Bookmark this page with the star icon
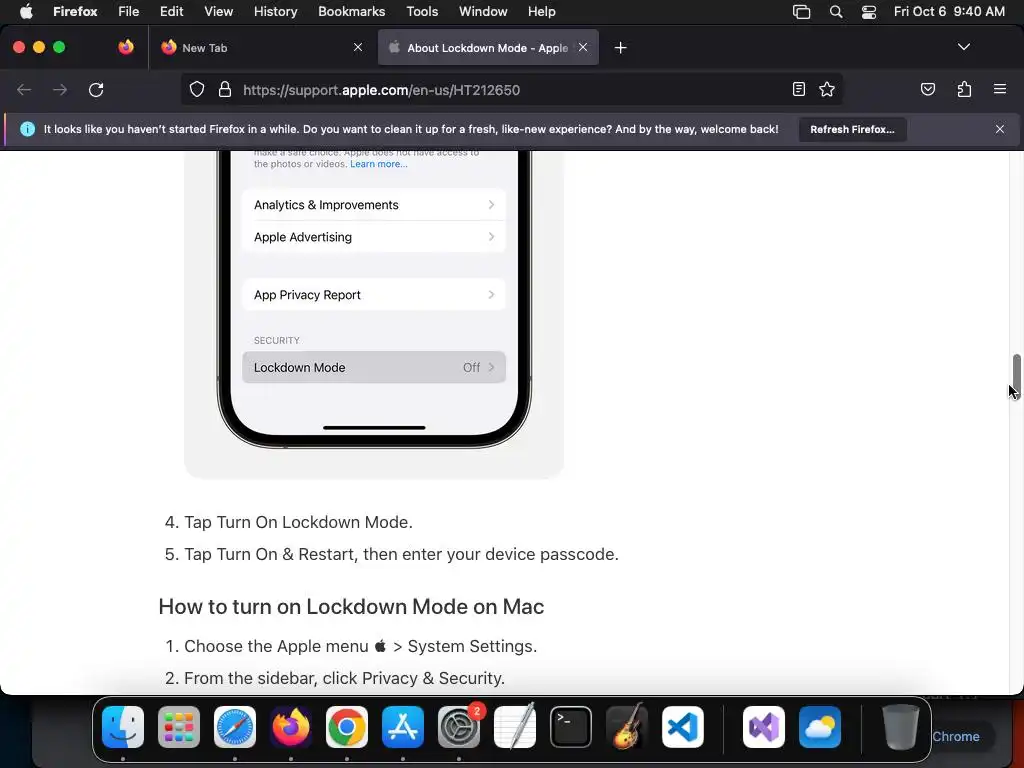Image resolution: width=1024 pixels, height=768 pixels. (827, 89)
